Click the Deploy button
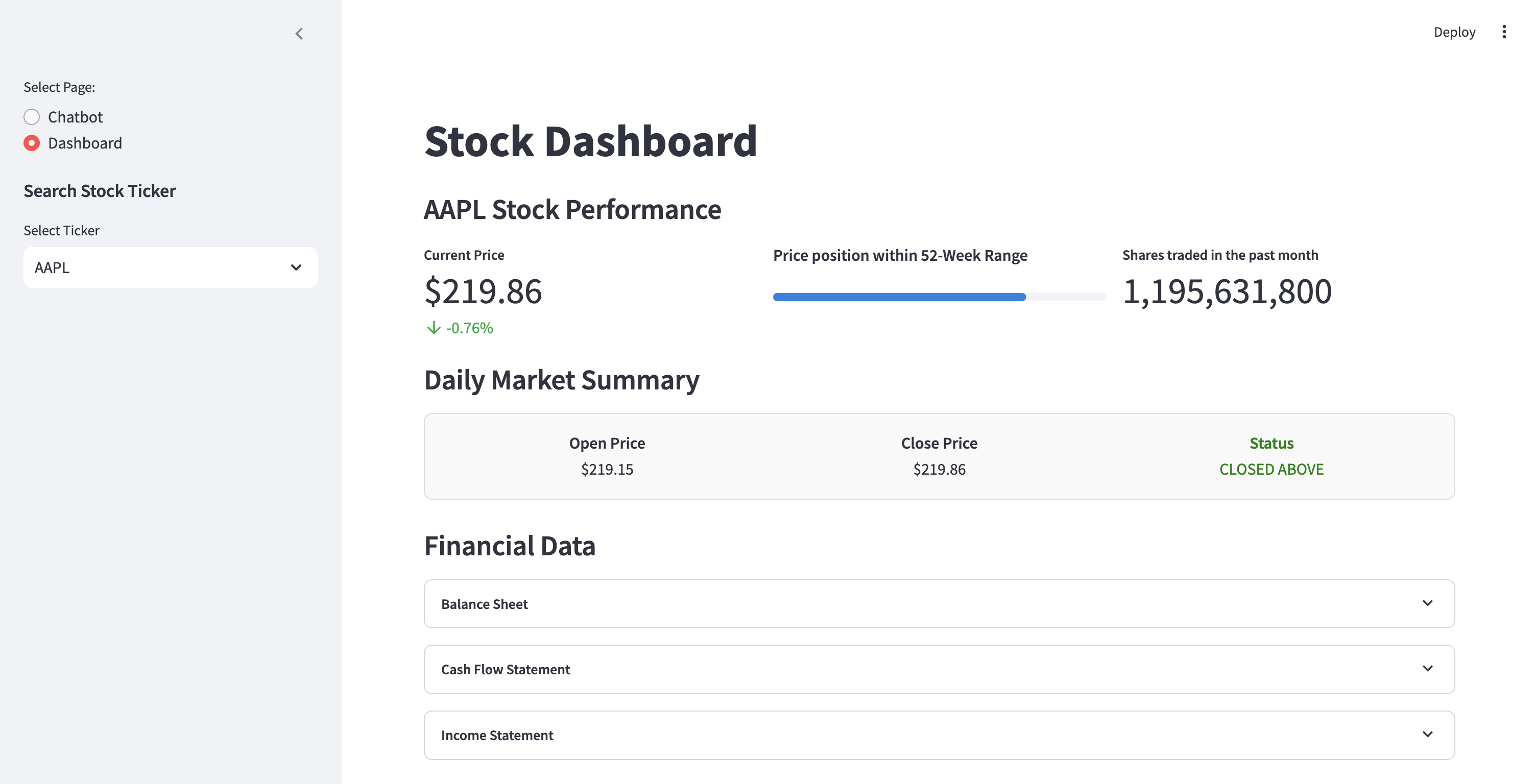This screenshot has width=1535, height=784. click(1454, 32)
